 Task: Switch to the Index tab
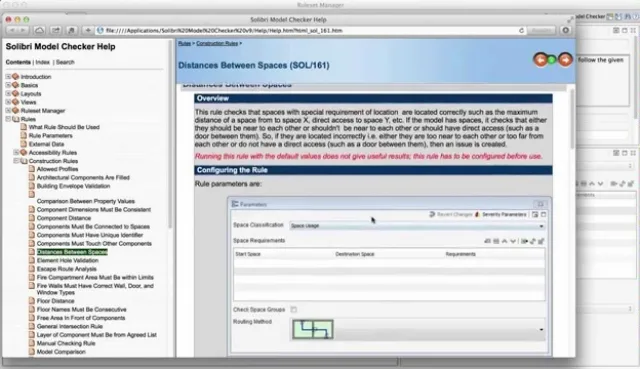pyautogui.click(x=42, y=62)
